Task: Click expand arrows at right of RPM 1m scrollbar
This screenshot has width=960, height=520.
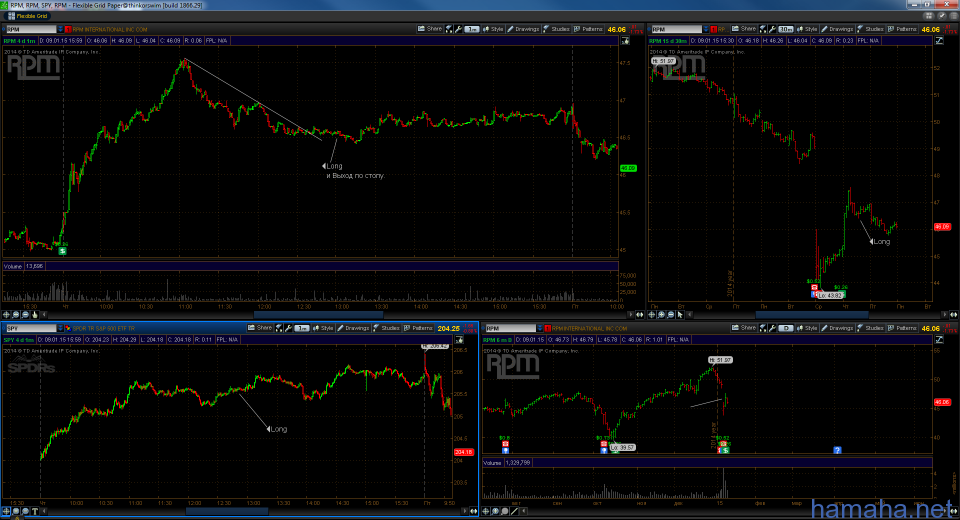Action: coord(640,315)
